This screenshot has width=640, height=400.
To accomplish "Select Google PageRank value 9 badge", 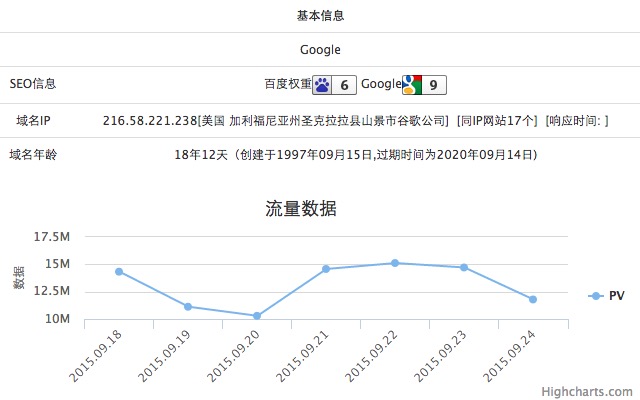I will (x=433, y=85).
